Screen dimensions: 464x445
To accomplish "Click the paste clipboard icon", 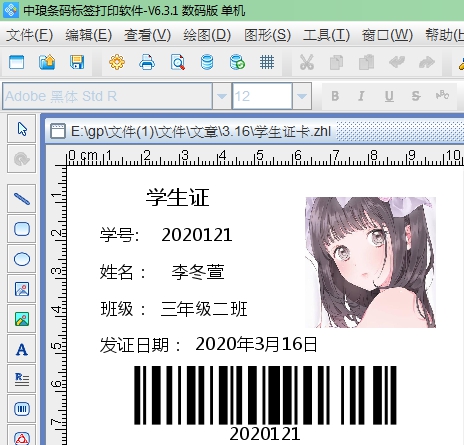I will point(366,62).
